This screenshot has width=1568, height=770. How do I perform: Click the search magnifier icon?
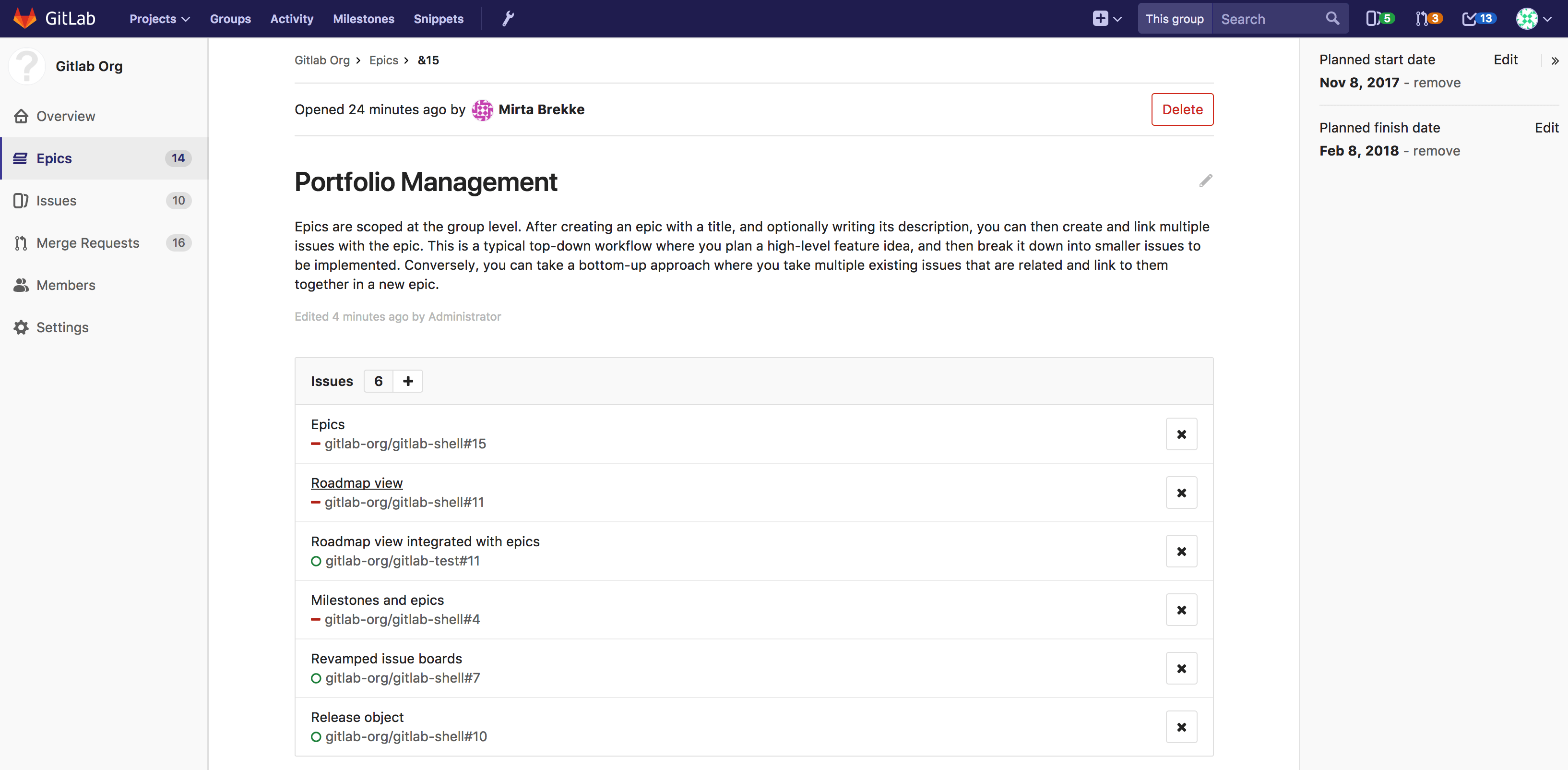[x=1332, y=19]
